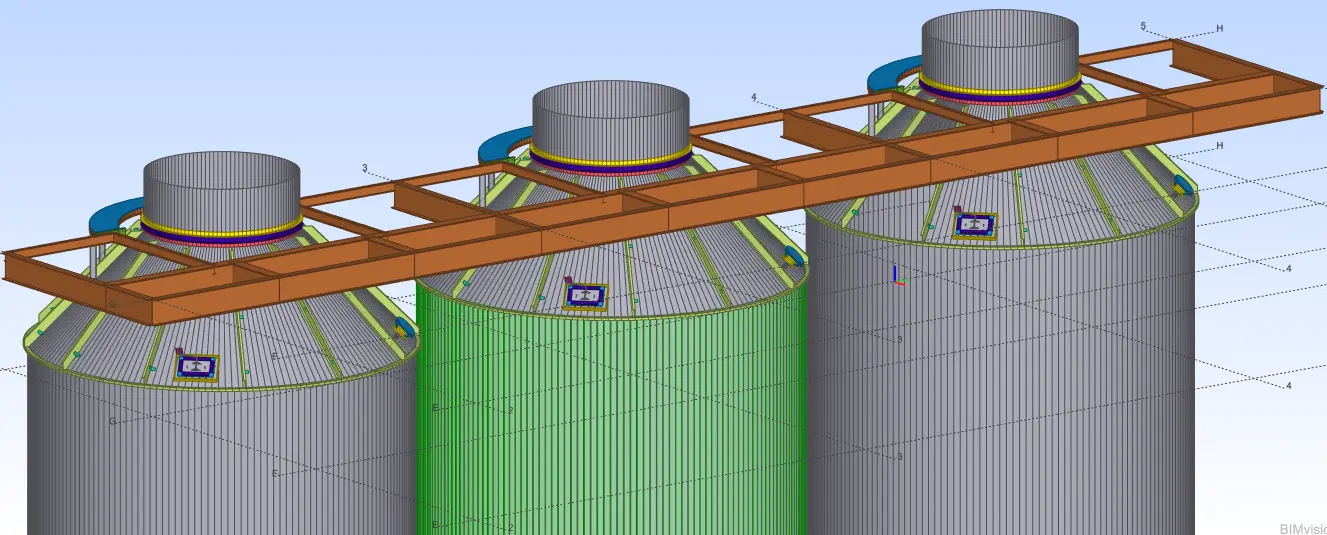Click grid label H beside label 5

[x=1219, y=29]
